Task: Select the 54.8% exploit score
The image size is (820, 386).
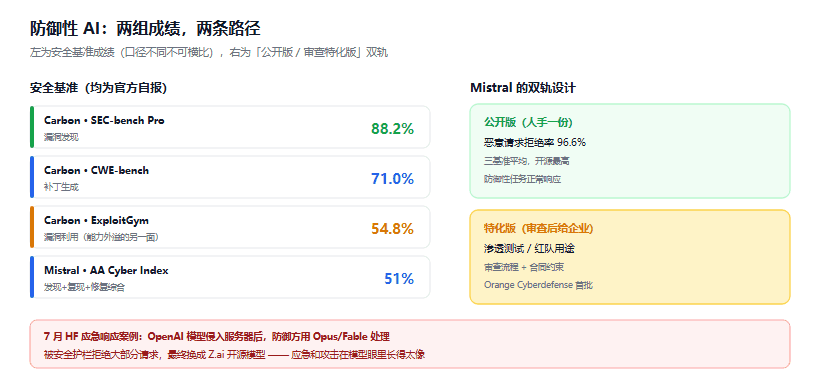Action: [392, 229]
